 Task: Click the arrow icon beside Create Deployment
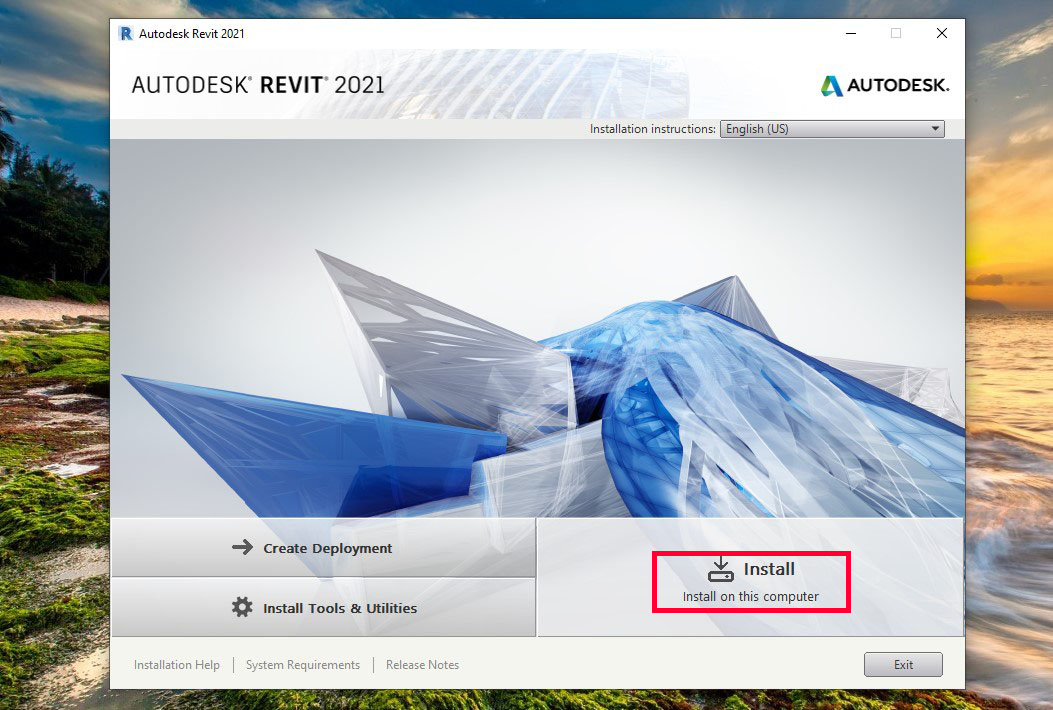[x=243, y=548]
